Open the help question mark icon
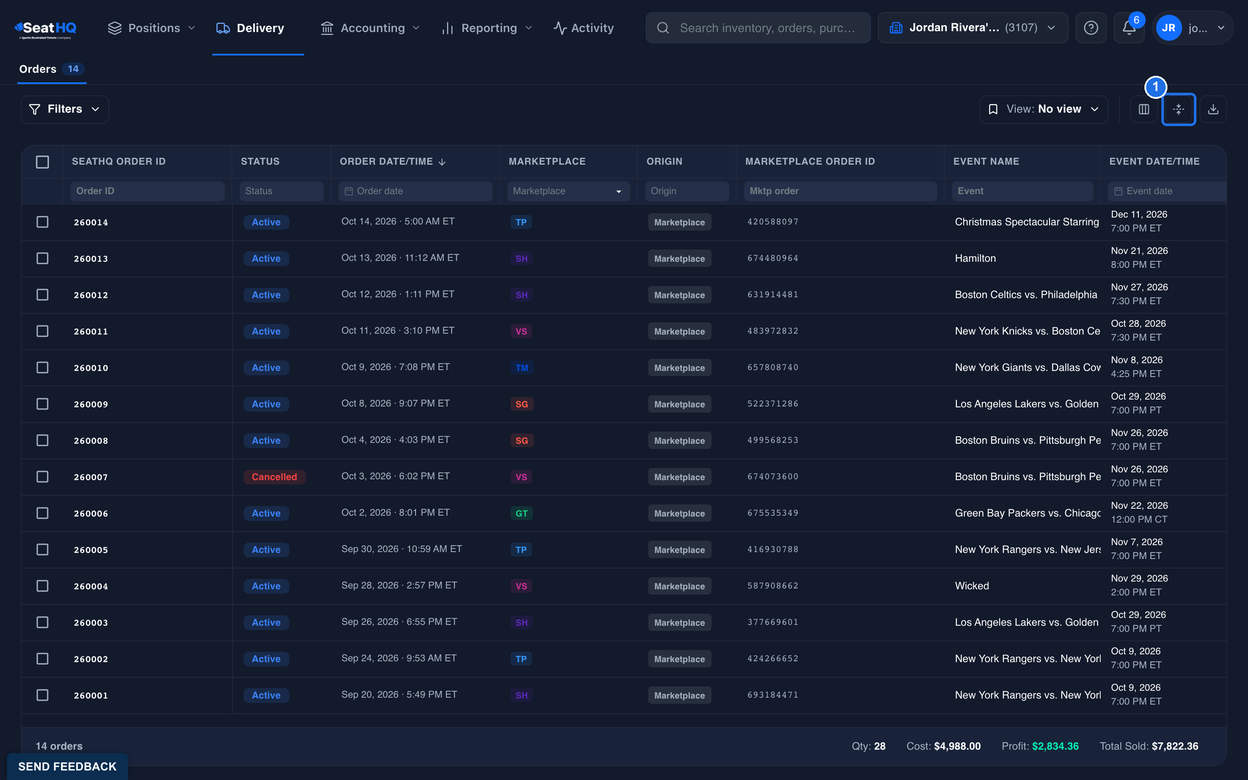The height and width of the screenshot is (780, 1248). [x=1091, y=28]
